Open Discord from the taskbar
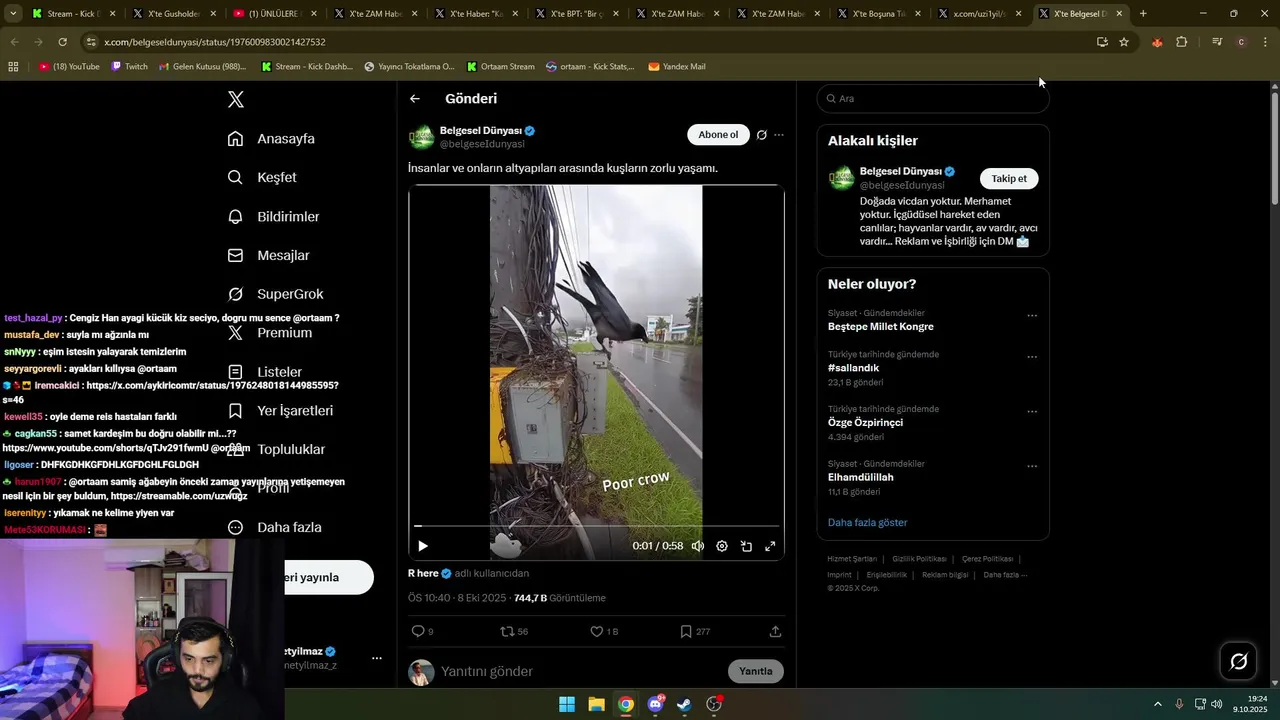Viewport: 1280px width, 720px height. 655,704
